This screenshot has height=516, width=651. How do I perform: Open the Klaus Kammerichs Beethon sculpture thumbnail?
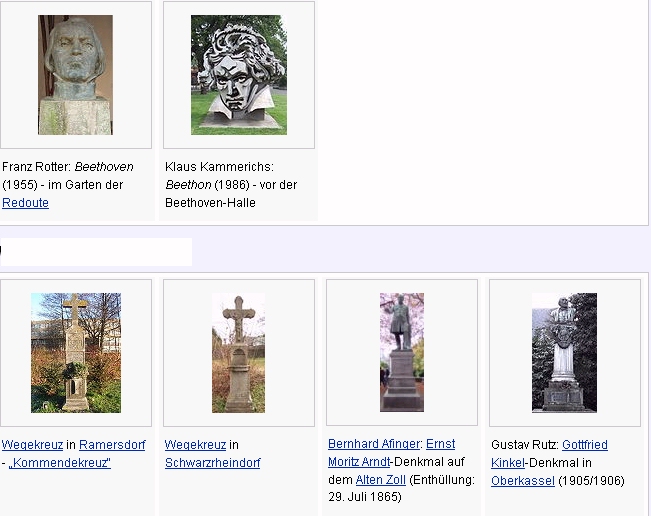coord(238,75)
